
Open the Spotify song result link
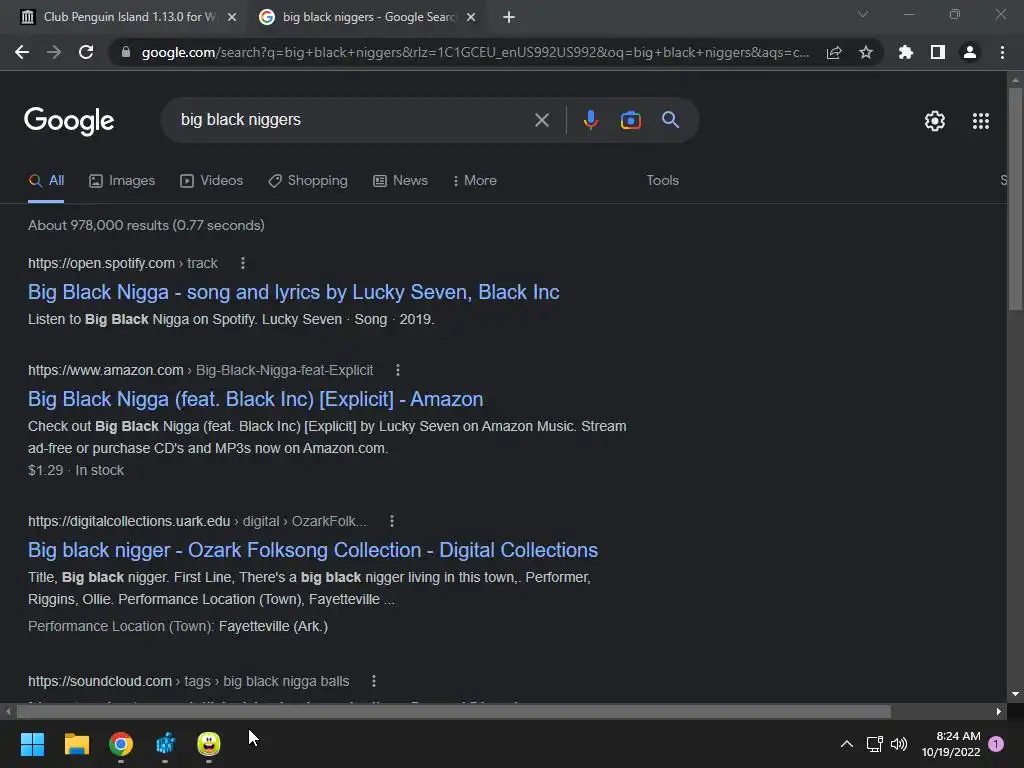pos(293,292)
